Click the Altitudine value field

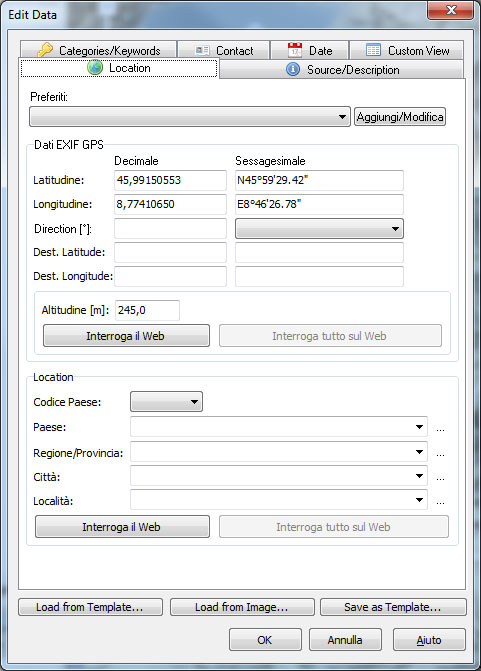pos(147,310)
